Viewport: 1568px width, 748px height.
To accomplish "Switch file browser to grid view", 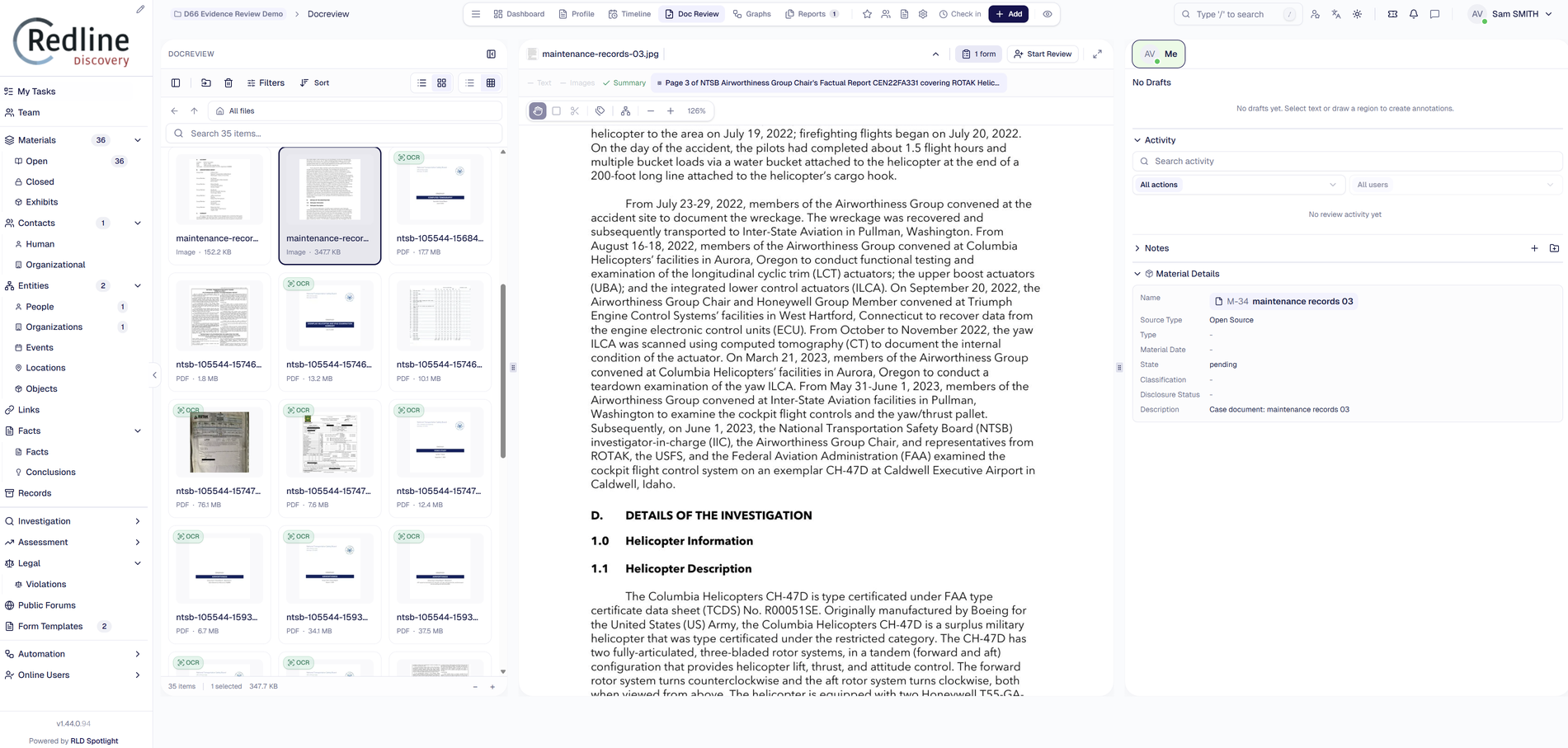I will [442, 82].
